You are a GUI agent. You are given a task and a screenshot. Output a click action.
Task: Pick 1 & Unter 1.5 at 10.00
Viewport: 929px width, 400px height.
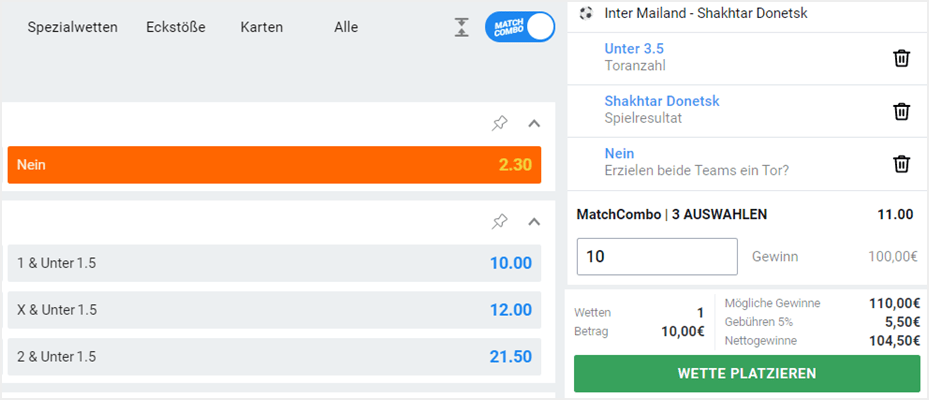tap(274, 263)
